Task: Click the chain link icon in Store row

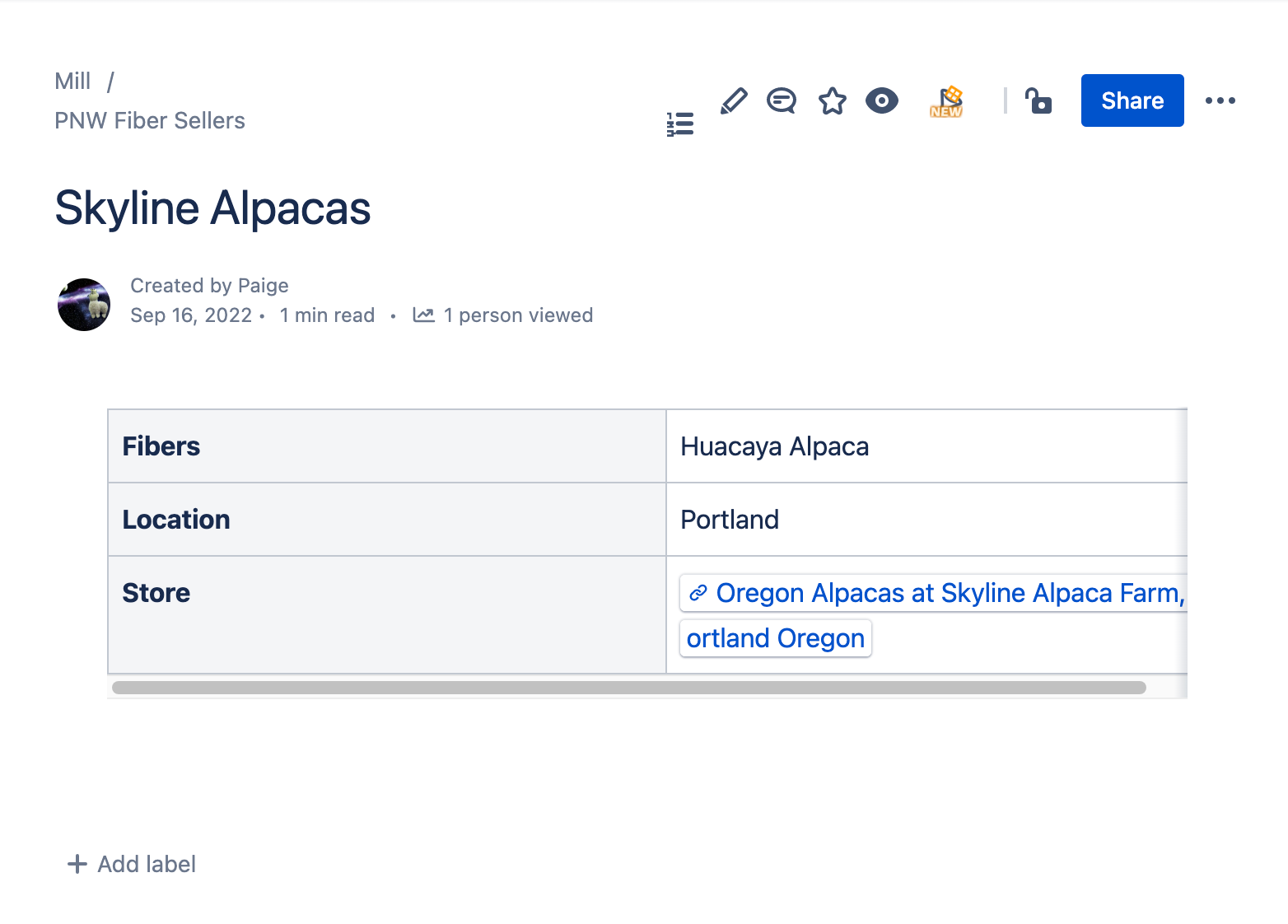Action: (x=698, y=593)
